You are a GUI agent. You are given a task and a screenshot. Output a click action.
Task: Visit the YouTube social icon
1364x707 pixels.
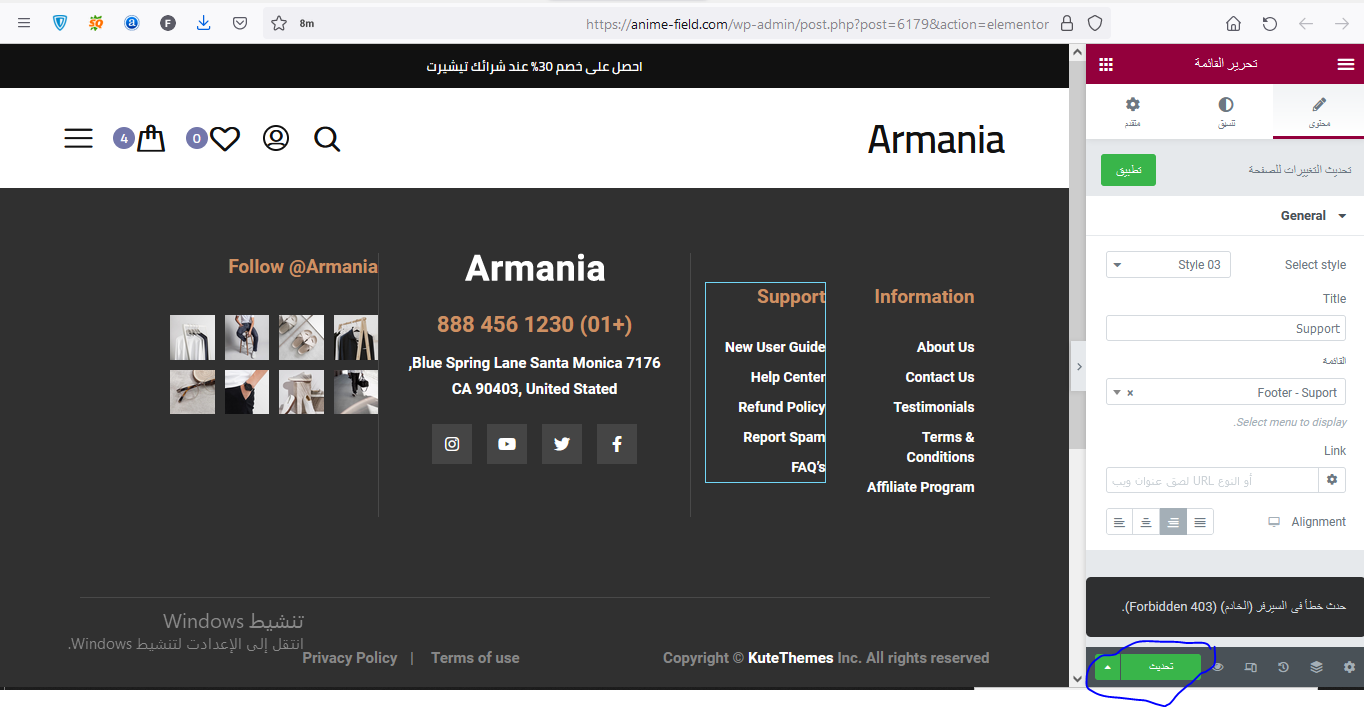[x=507, y=444]
